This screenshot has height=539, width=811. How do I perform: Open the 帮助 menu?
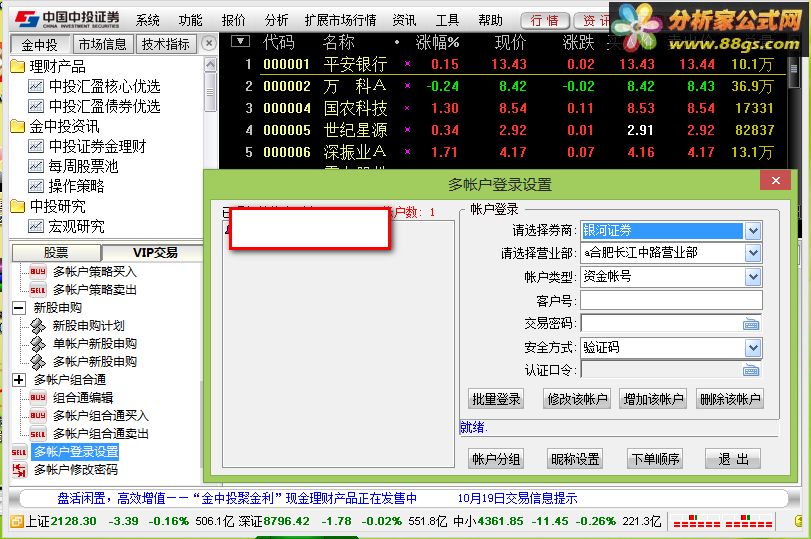[490, 20]
